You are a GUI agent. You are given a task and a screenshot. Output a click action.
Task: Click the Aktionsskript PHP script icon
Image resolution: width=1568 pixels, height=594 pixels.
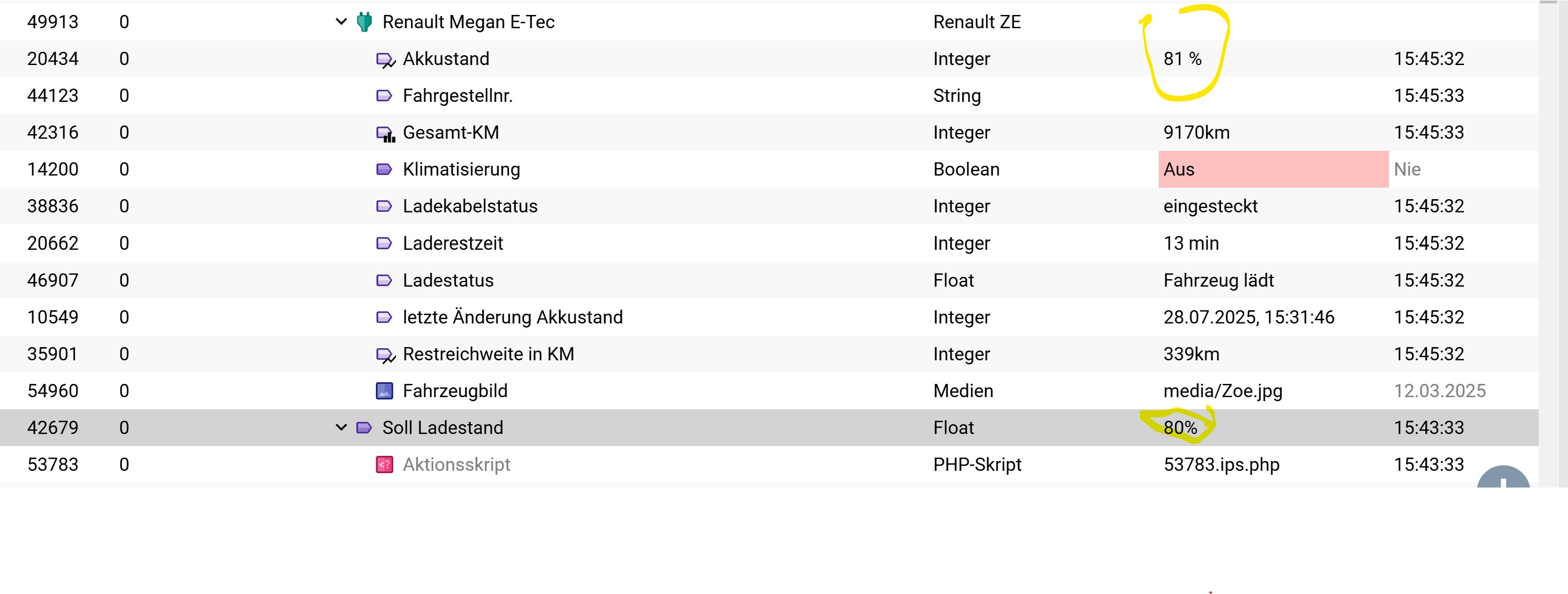[x=384, y=465]
